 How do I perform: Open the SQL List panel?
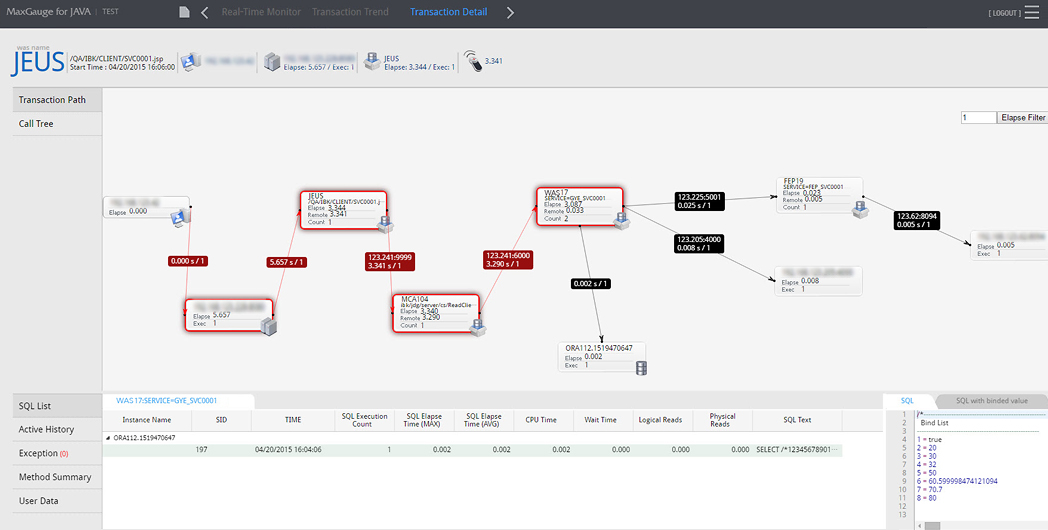tap(57, 406)
